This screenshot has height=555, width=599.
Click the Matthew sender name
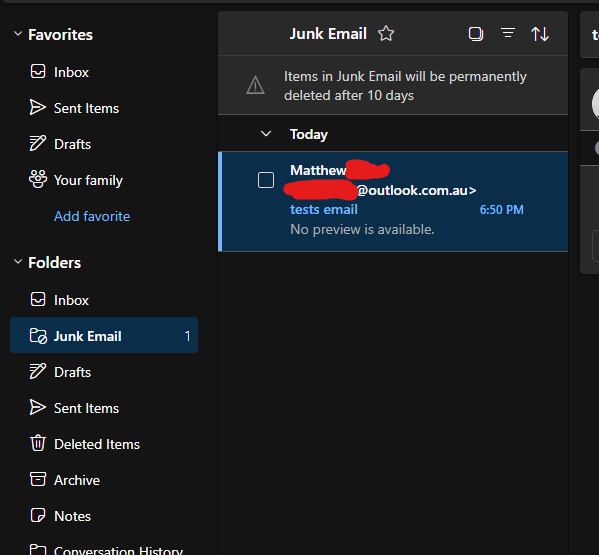tap(318, 170)
